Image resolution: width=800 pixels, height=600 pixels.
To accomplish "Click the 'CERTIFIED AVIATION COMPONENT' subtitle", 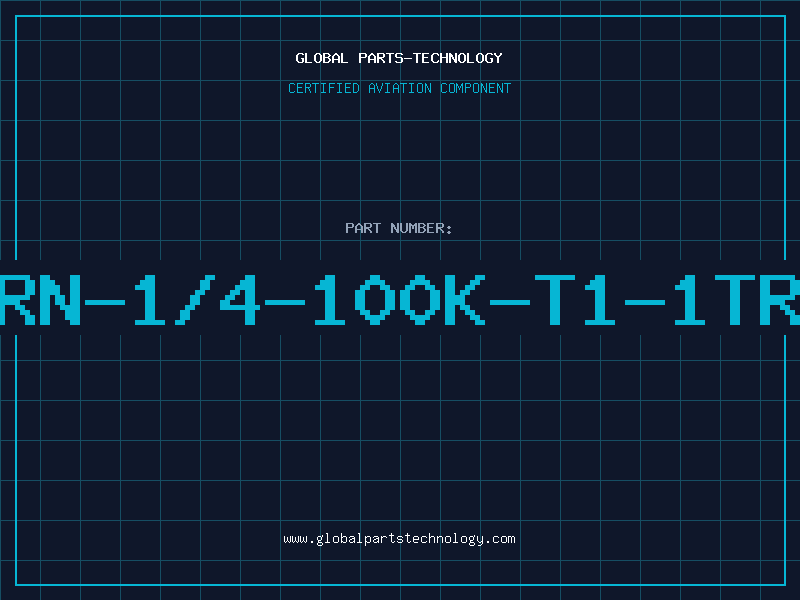I will pos(399,88).
